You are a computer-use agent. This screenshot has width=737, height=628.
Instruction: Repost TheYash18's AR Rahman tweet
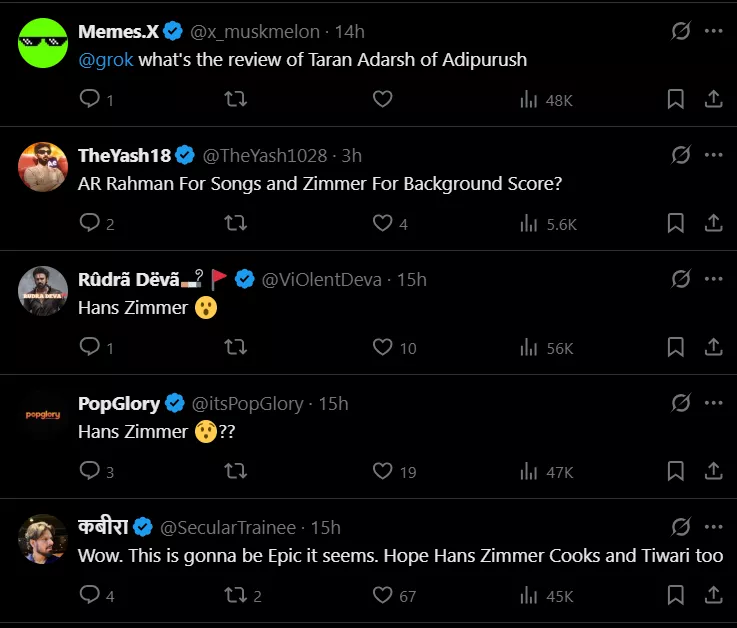(235, 223)
